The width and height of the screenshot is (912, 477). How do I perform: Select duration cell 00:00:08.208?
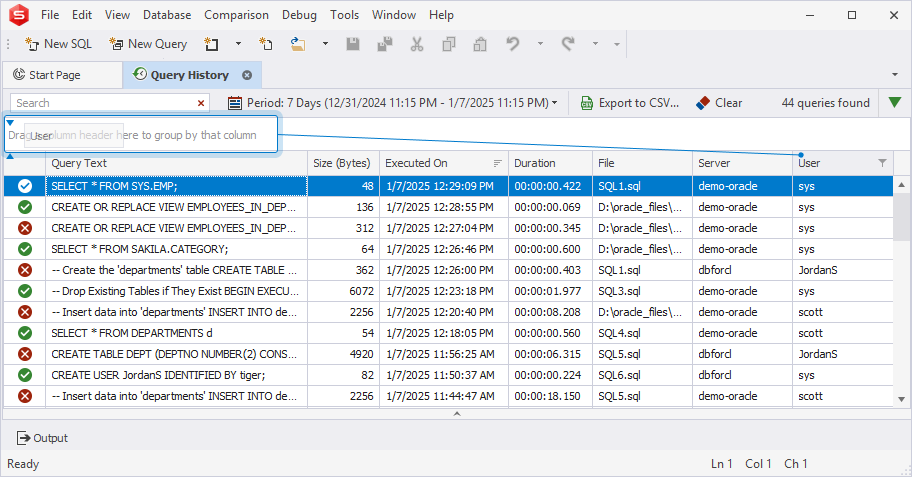(550, 312)
